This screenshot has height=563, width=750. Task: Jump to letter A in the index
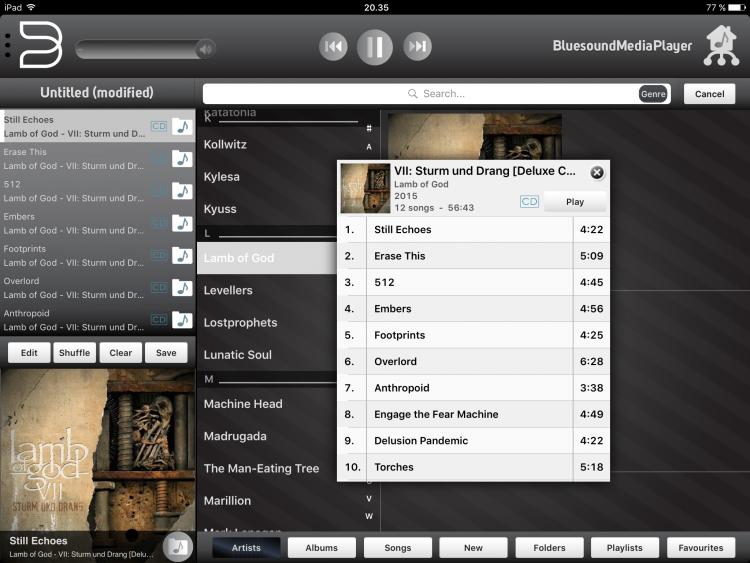pyautogui.click(x=369, y=147)
